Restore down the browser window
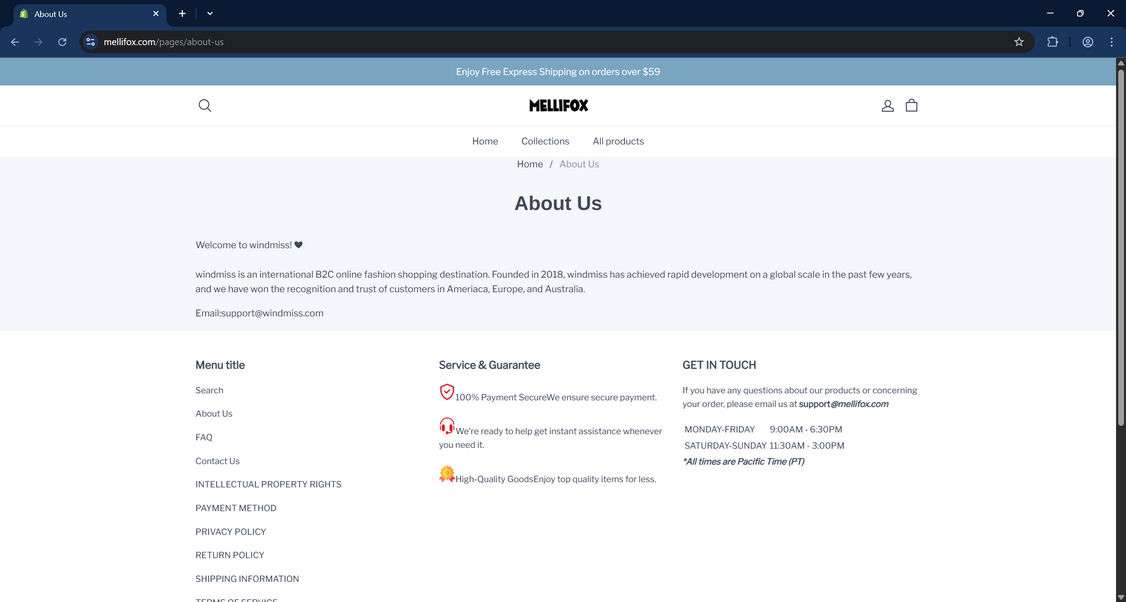 [1080, 14]
